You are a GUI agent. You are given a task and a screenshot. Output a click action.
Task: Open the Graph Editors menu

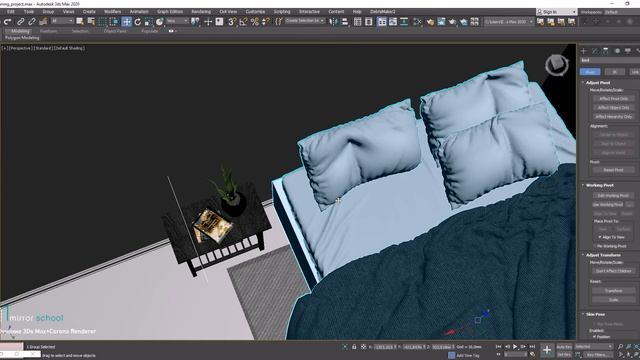170,12
